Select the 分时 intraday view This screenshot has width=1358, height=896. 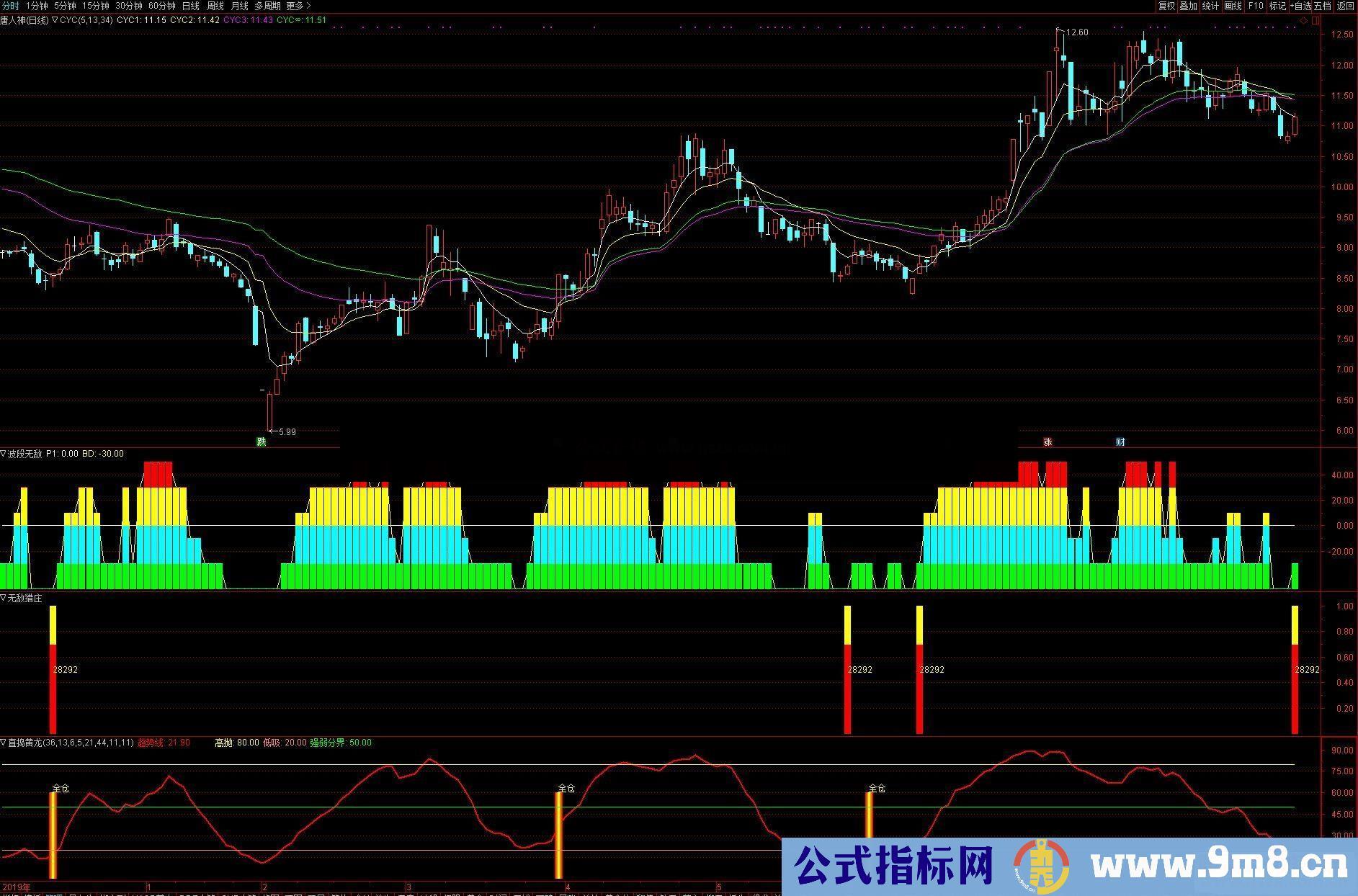[10, 6]
